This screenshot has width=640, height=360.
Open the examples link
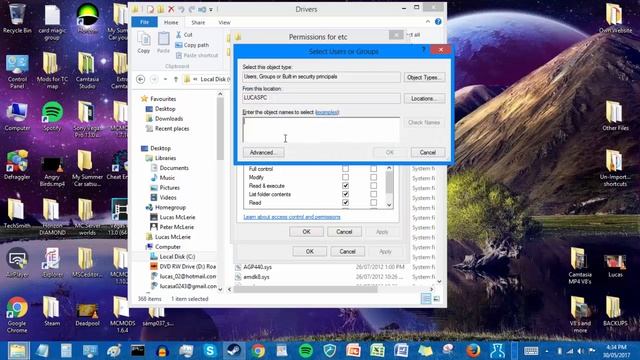(327, 112)
